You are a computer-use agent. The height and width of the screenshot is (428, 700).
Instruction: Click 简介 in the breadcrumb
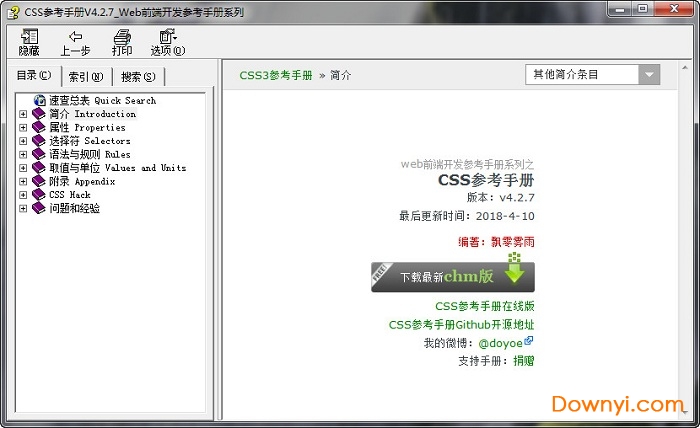341,75
